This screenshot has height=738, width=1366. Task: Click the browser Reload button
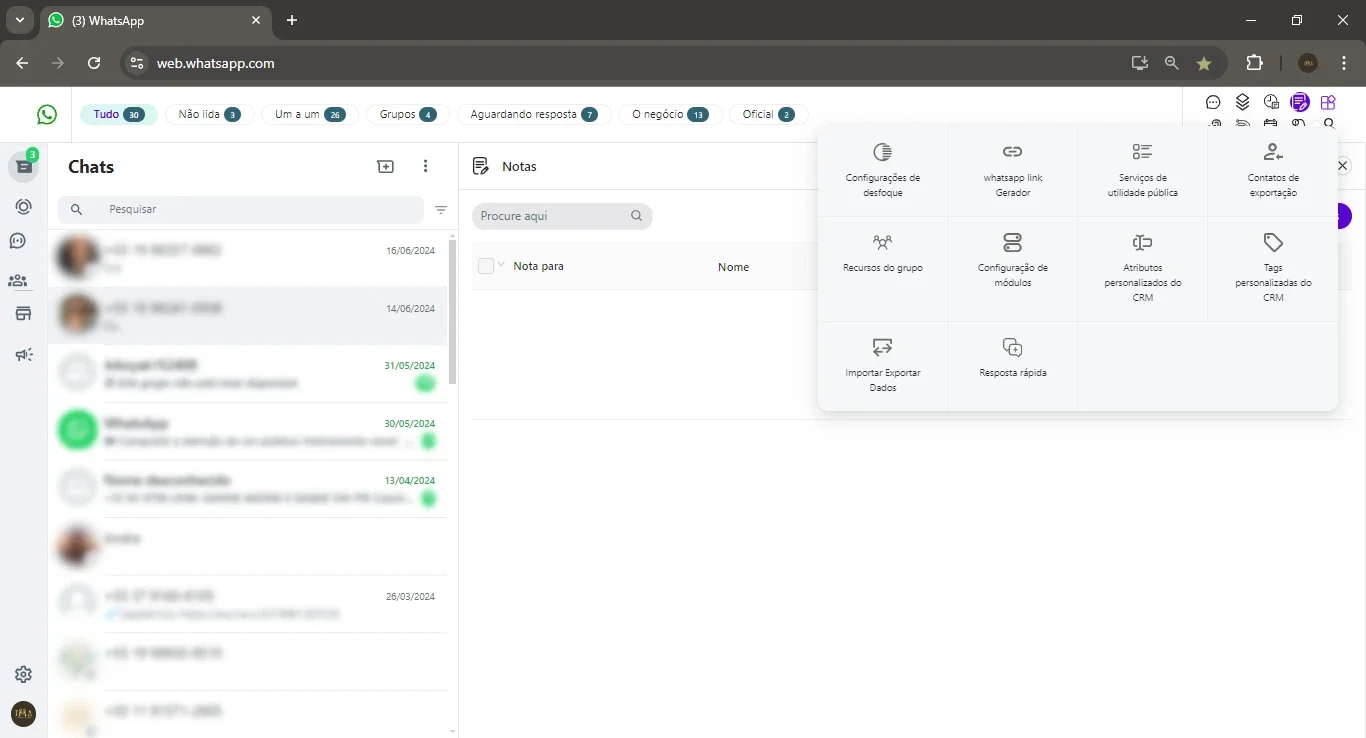pos(94,63)
